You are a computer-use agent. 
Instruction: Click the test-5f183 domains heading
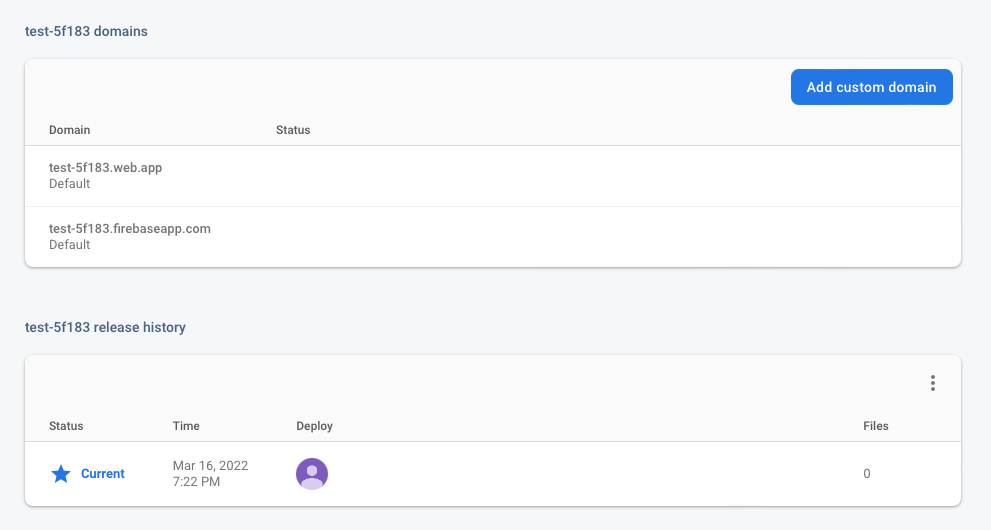pyautogui.click(x=86, y=31)
